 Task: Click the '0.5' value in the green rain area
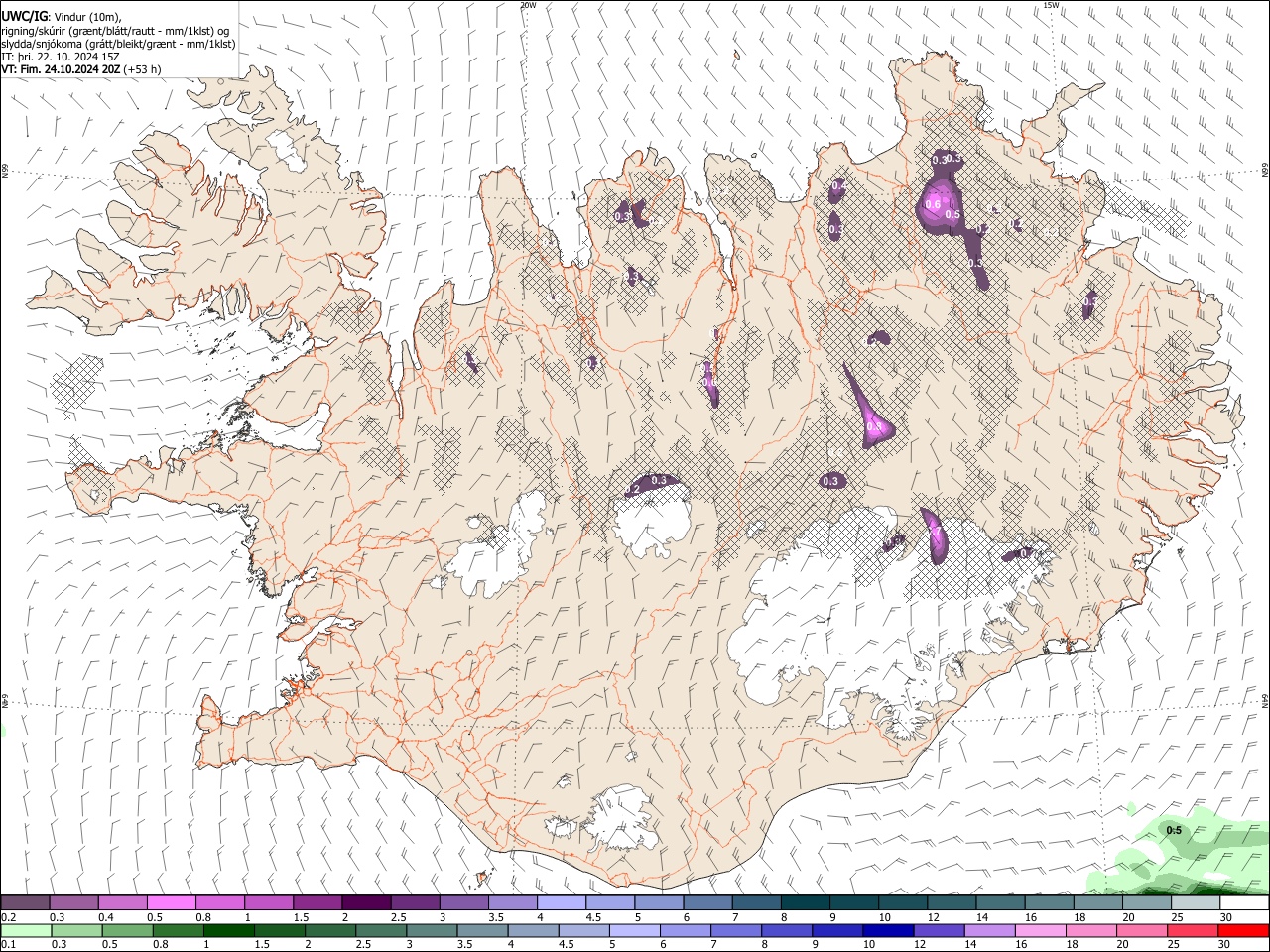(x=1174, y=830)
